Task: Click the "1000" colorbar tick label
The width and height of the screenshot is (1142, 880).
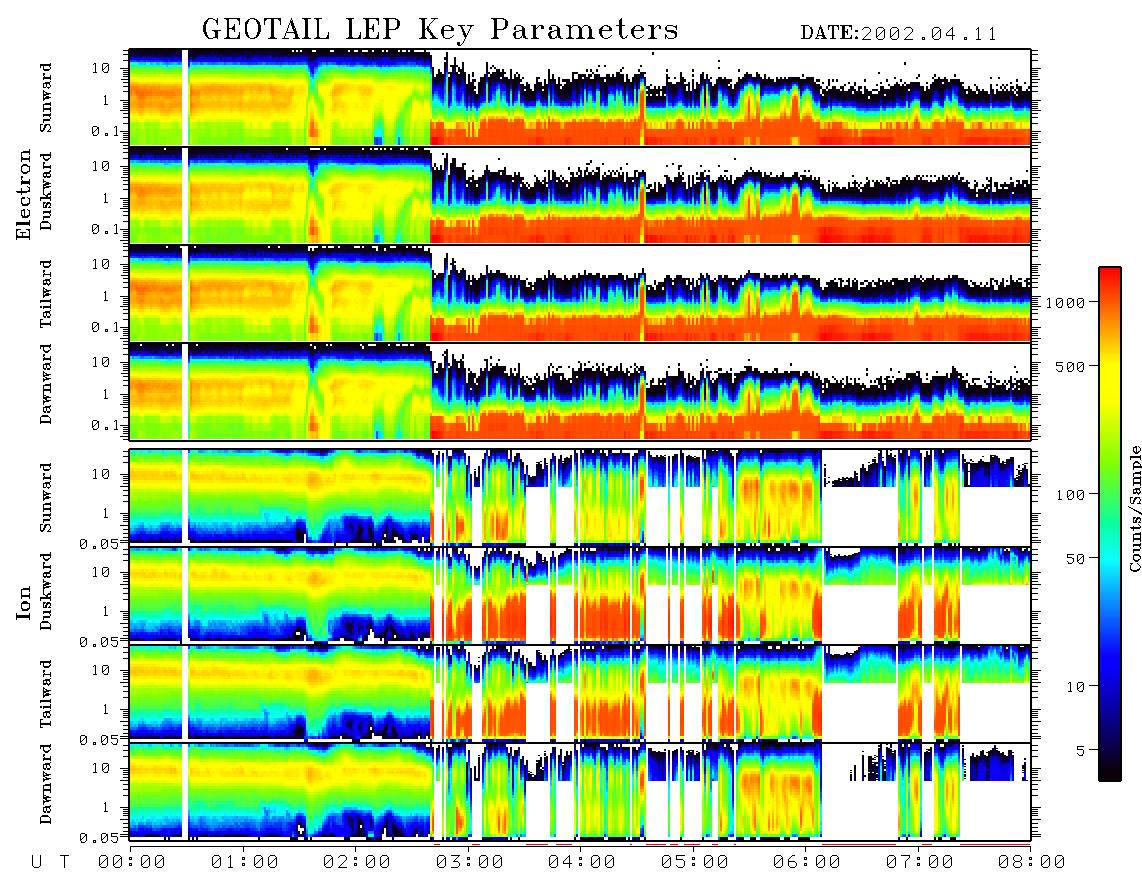Action: click(x=1065, y=302)
